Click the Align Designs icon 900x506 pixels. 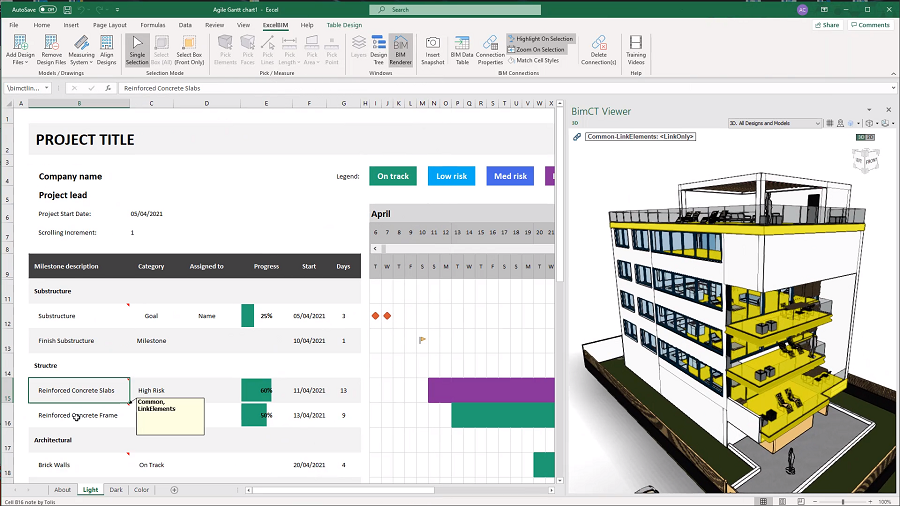(x=107, y=43)
